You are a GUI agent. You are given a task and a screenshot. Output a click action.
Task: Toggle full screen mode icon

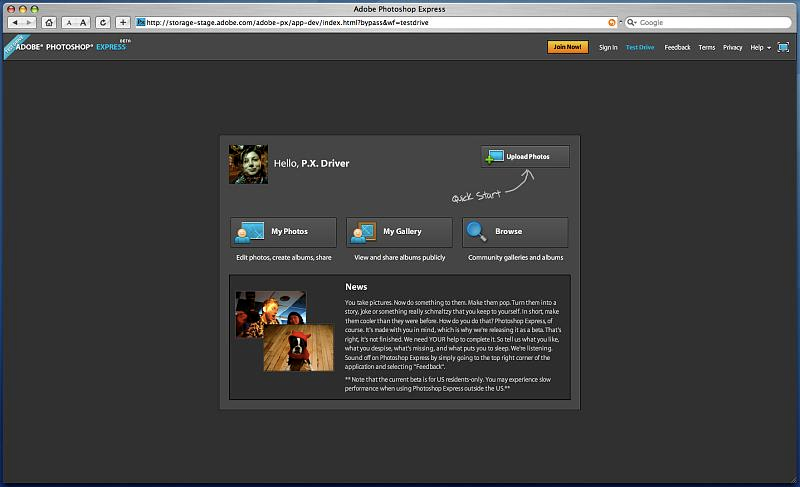(783, 47)
